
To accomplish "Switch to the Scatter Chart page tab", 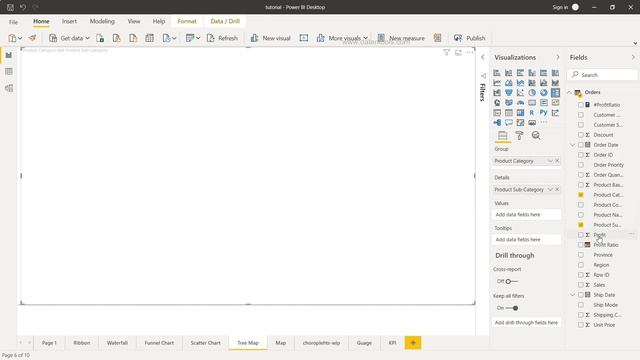I will click(205, 343).
